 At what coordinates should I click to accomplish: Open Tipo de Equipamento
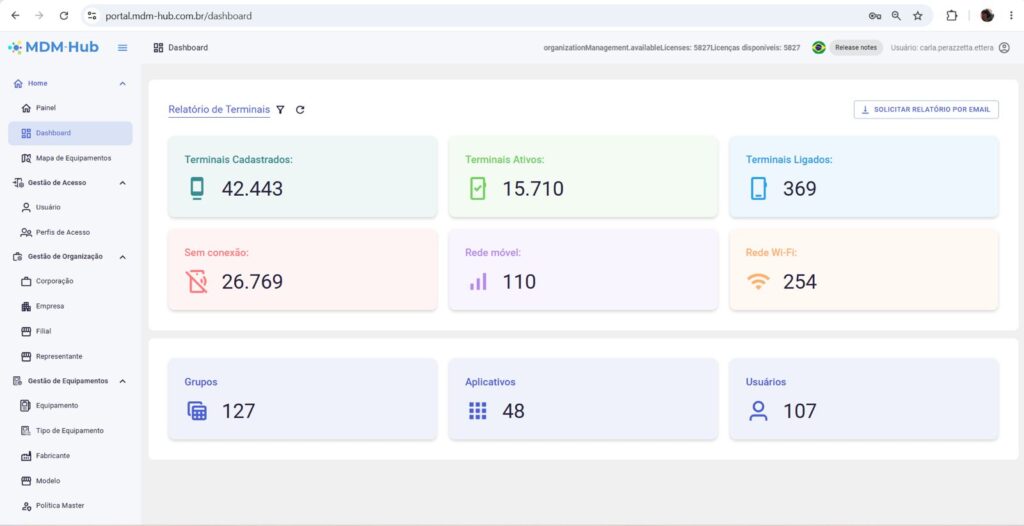coord(71,431)
